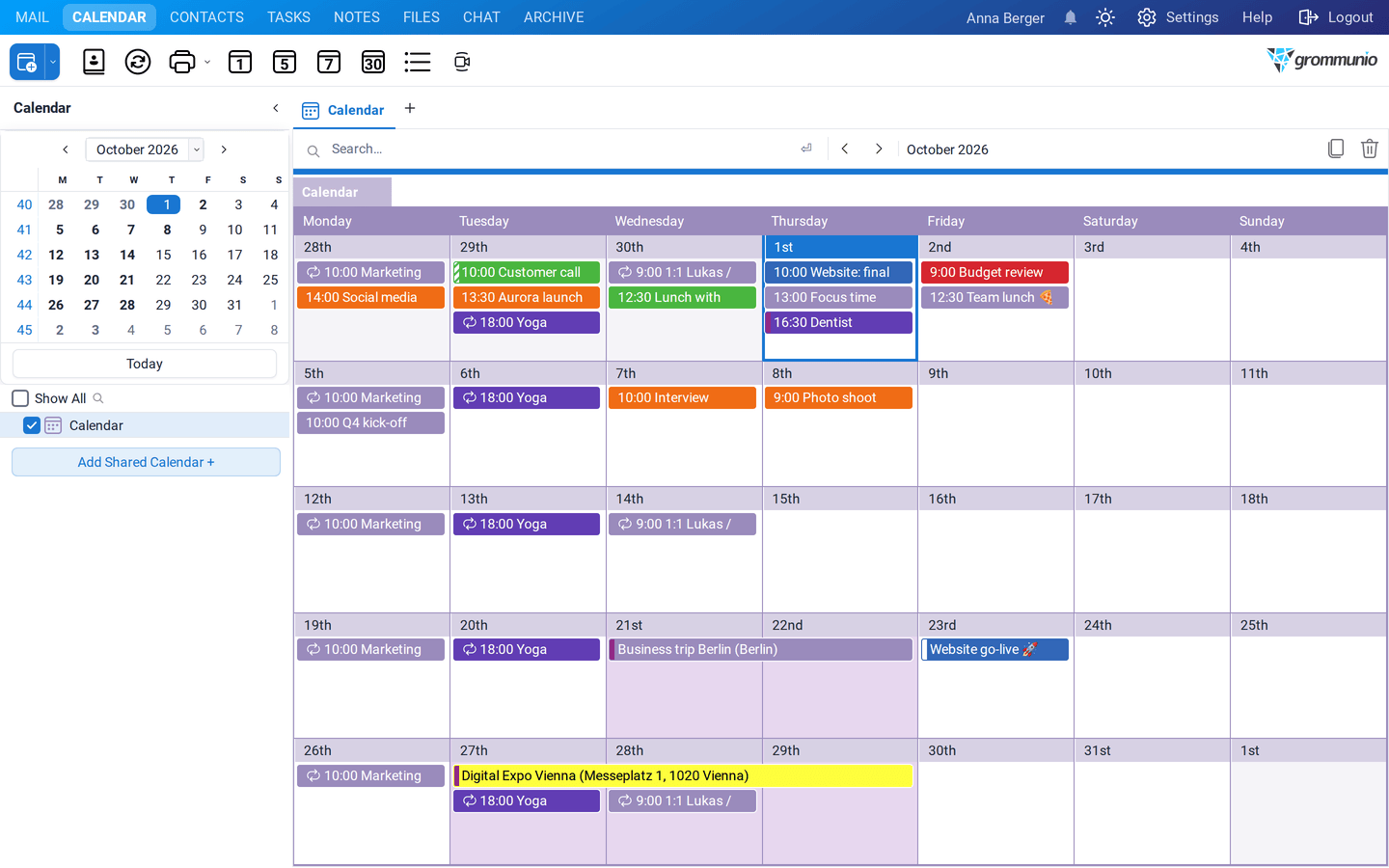Open 12:30 Team lunch event
Screen dimensions: 1389x868
tap(994, 297)
